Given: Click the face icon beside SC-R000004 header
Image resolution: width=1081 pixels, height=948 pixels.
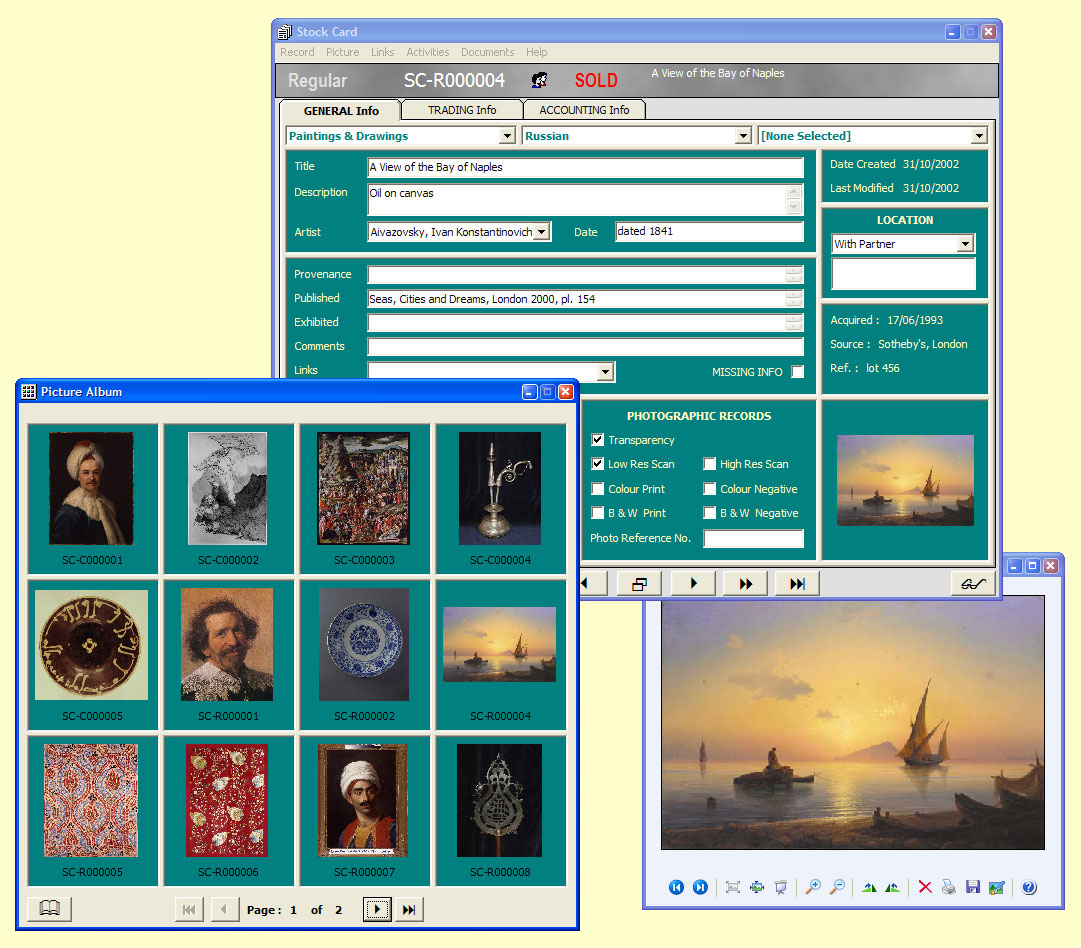Looking at the screenshot, I should (540, 80).
